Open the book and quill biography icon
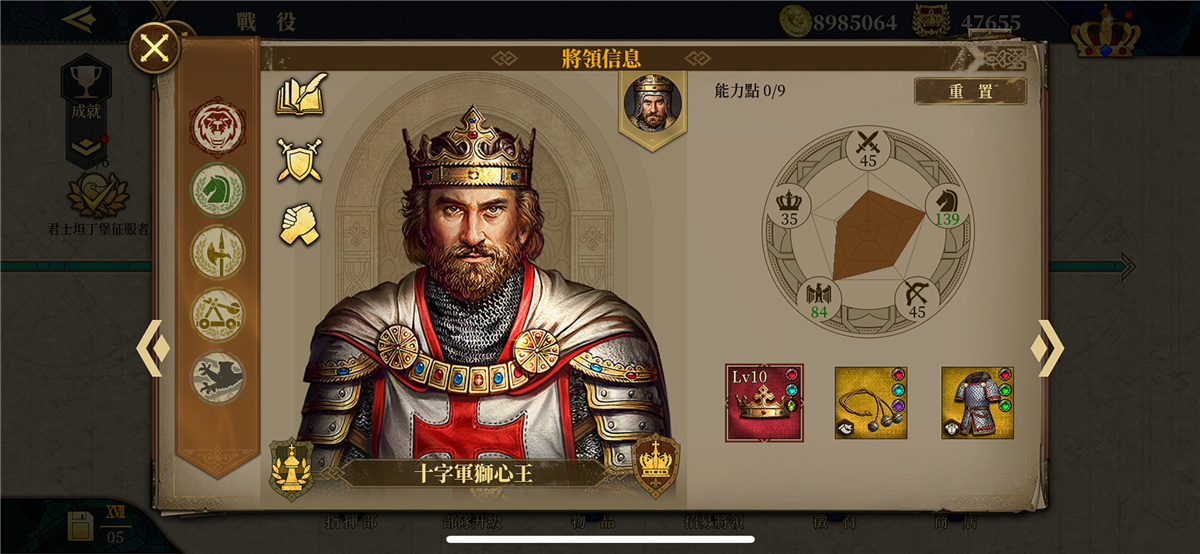The height and width of the screenshot is (554, 1200). (301, 96)
